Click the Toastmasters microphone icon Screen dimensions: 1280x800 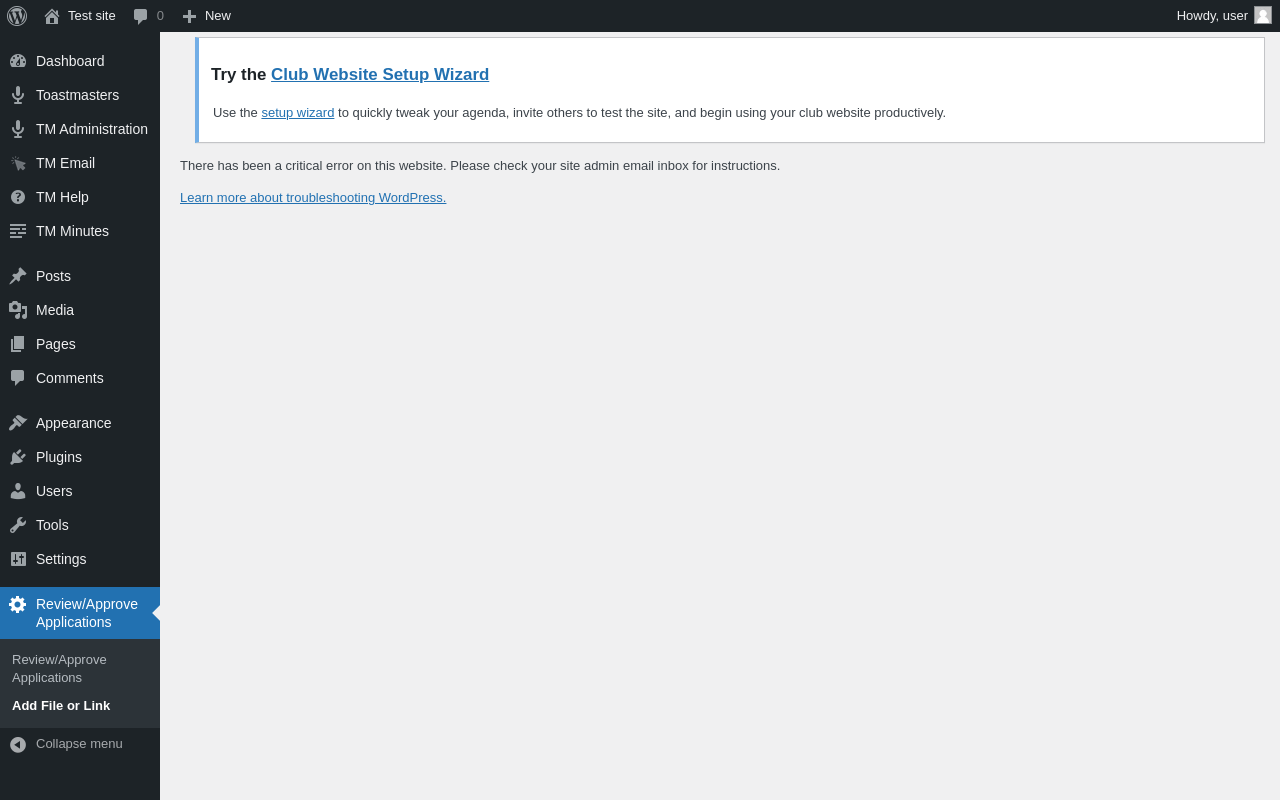[x=18, y=95]
